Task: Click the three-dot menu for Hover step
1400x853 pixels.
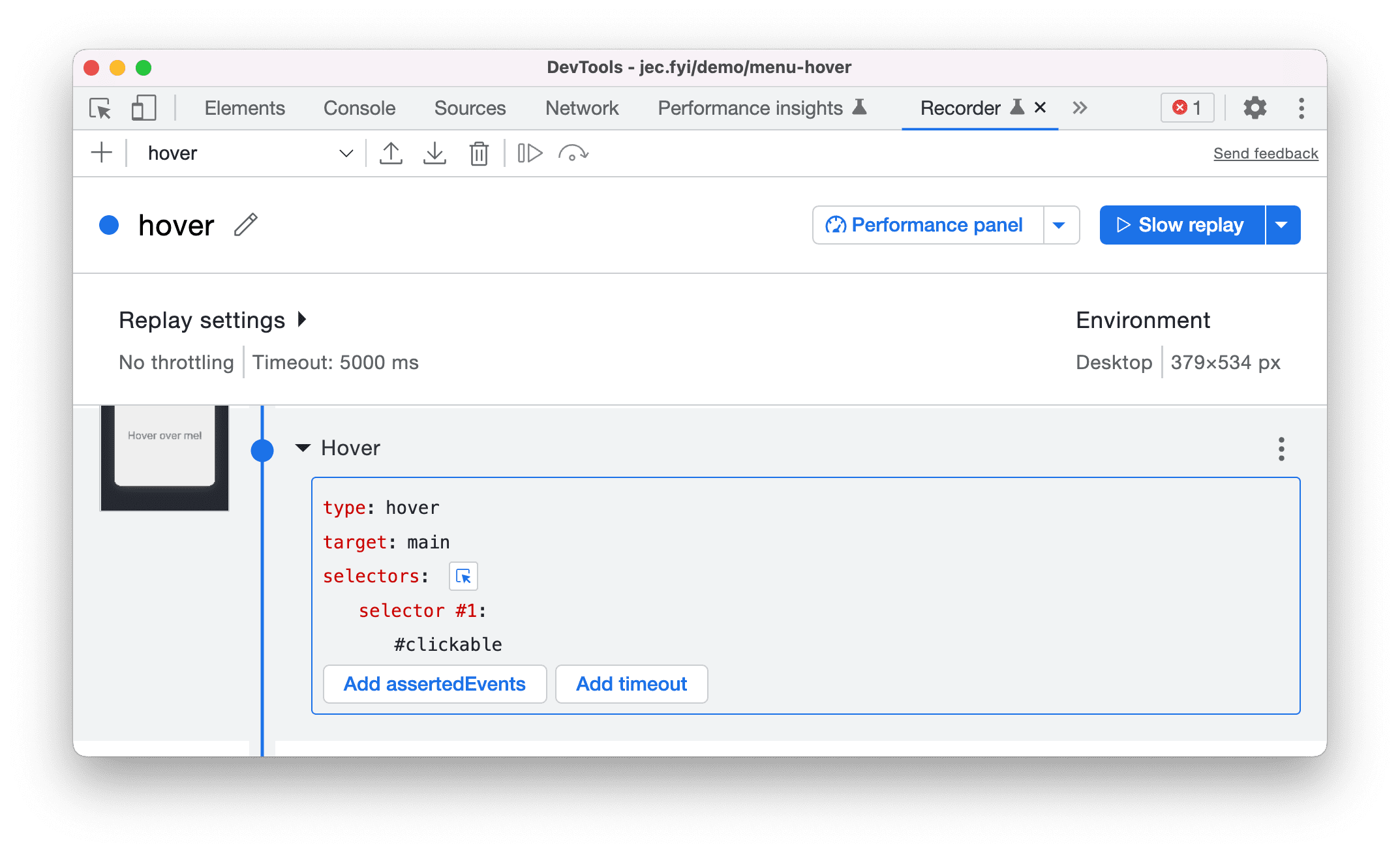Action: (x=1281, y=449)
